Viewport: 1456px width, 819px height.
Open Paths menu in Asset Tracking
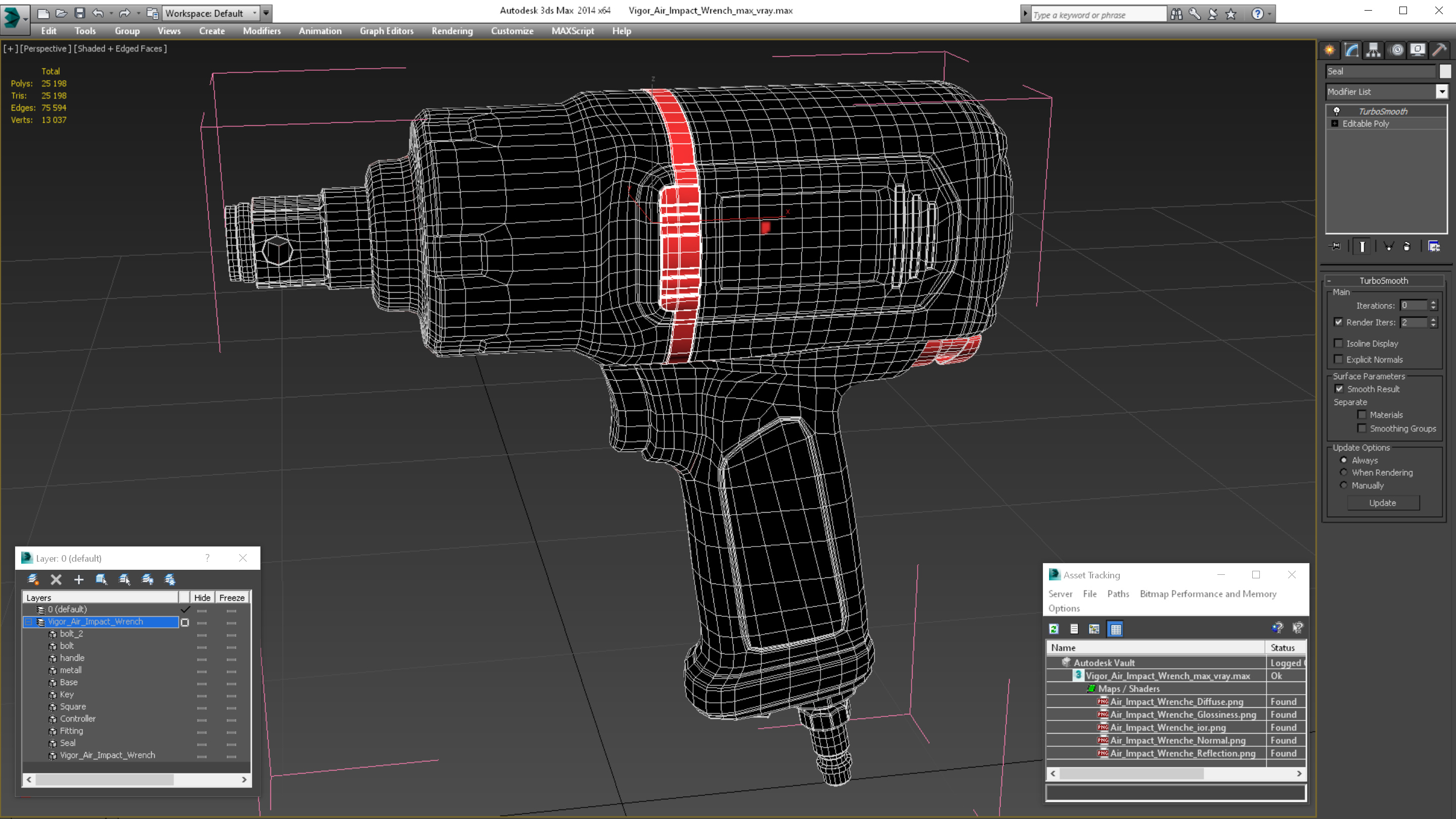pos(1118,594)
